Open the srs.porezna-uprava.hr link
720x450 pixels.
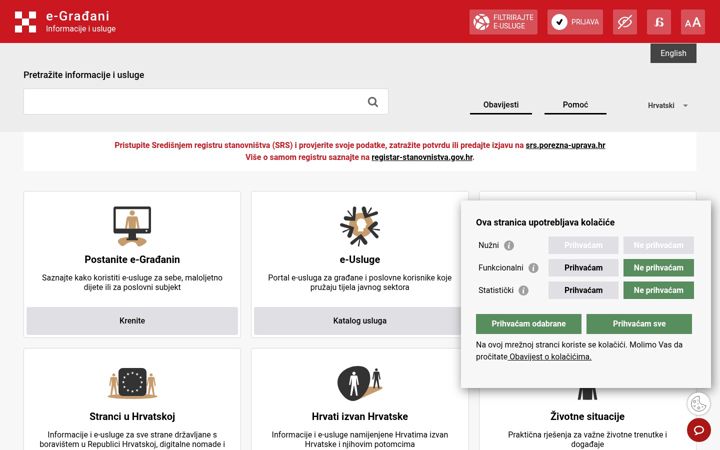click(565, 145)
